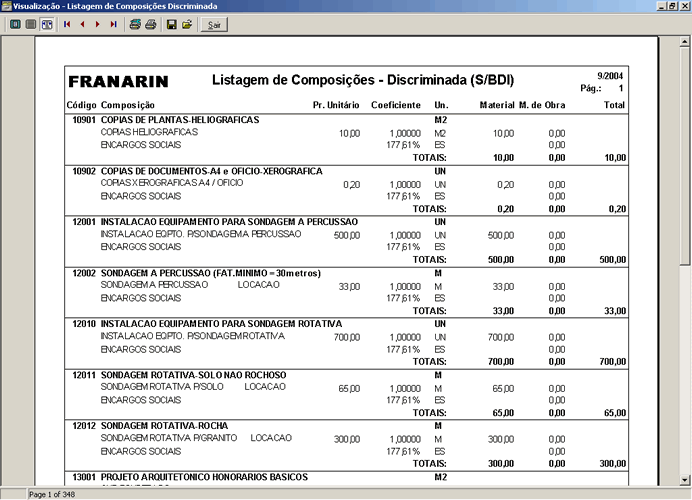The image size is (692, 500).
Task: Click total value 700,00 in the Total column
Action: coord(613,362)
